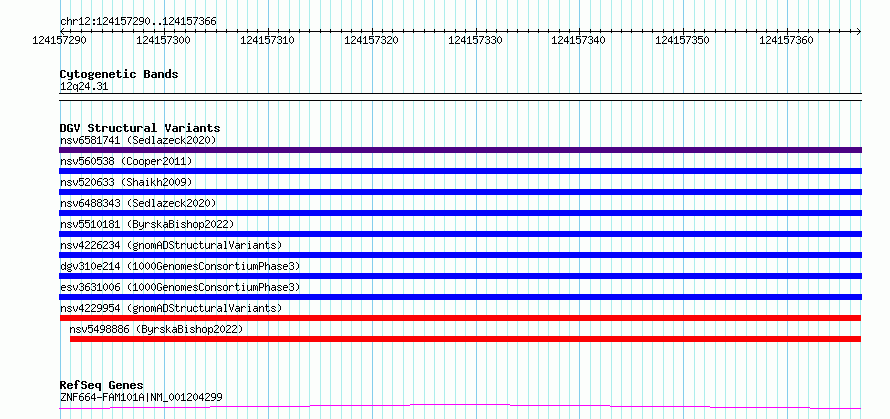The height and width of the screenshot is (419, 890).
Task: Select the blue dgv310e214 variant bar
Action: pyautogui.click(x=460, y=276)
